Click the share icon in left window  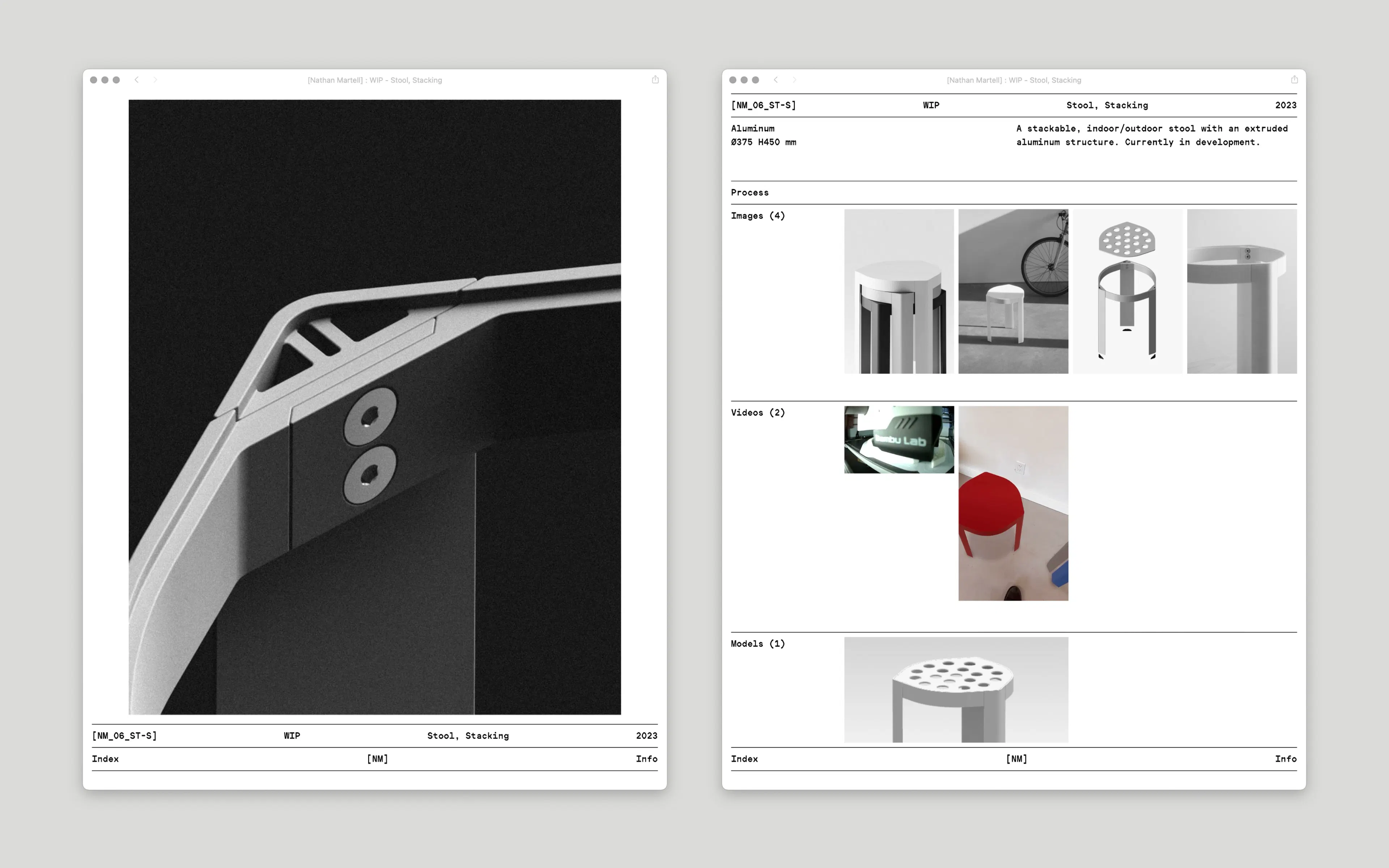(x=655, y=80)
